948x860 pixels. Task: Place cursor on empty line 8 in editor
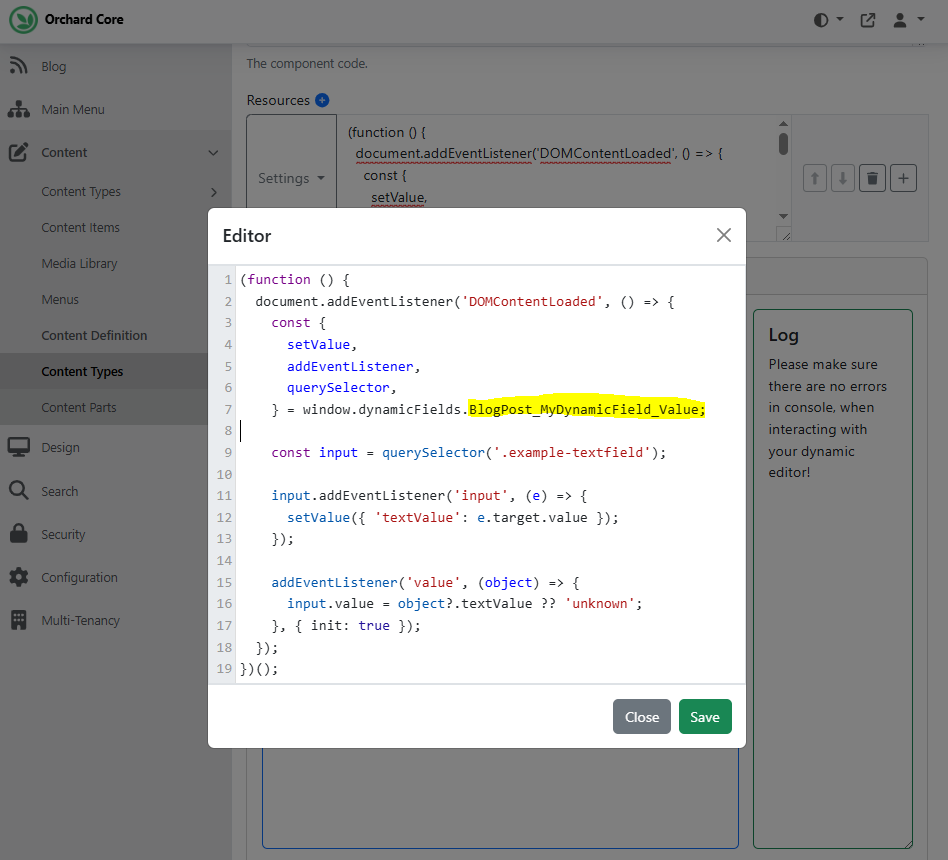490,431
